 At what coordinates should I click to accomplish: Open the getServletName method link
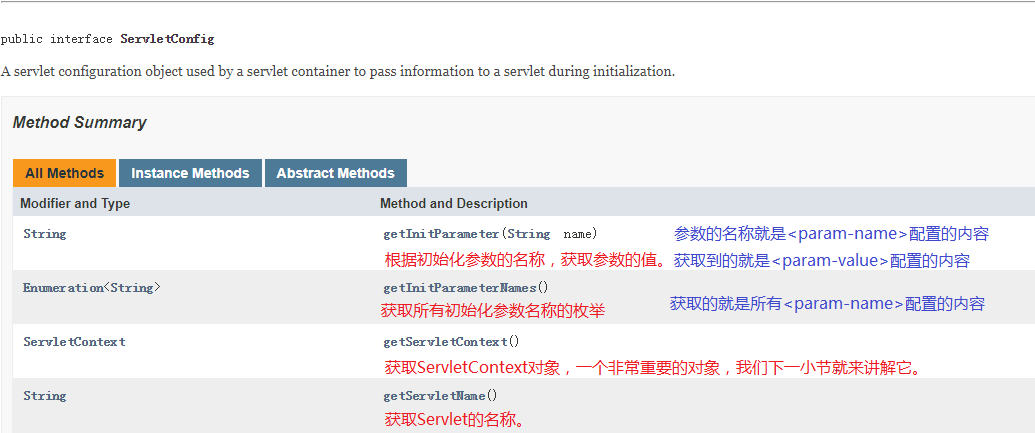(434, 396)
